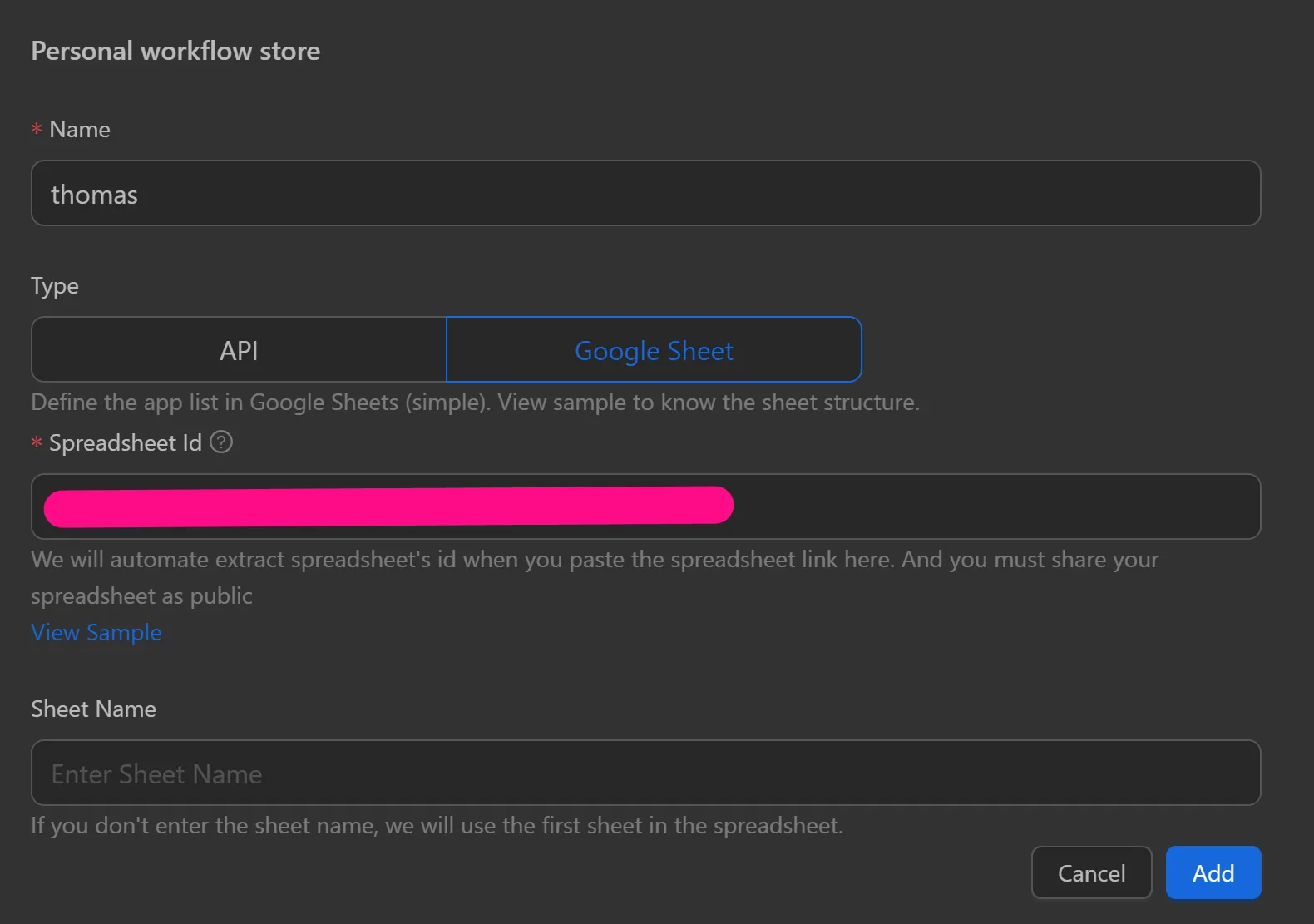Click the 'If you don't enter' hint text
Image resolution: width=1314 pixels, height=924 pixels.
(437, 826)
